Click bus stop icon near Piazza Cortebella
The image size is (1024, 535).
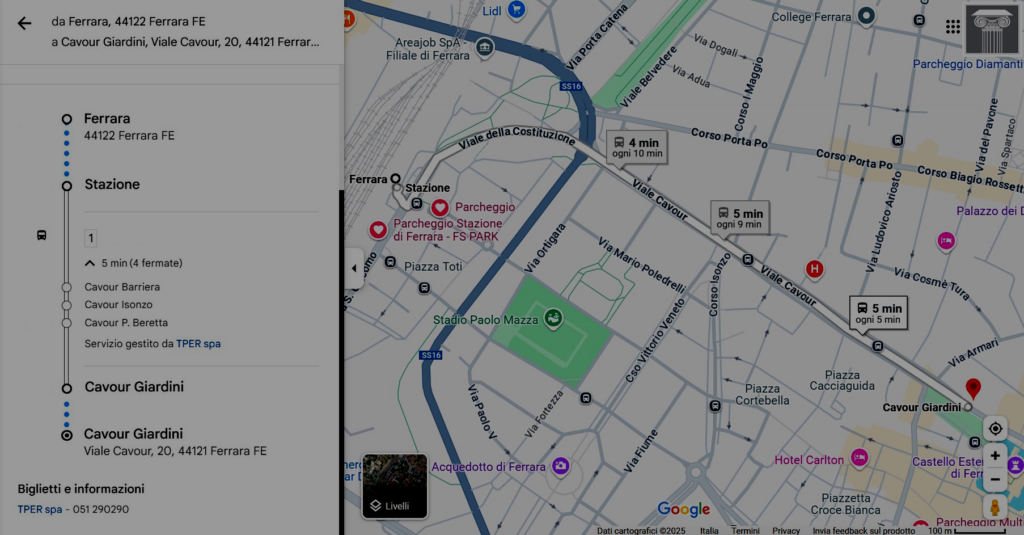click(x=715, y=406)
